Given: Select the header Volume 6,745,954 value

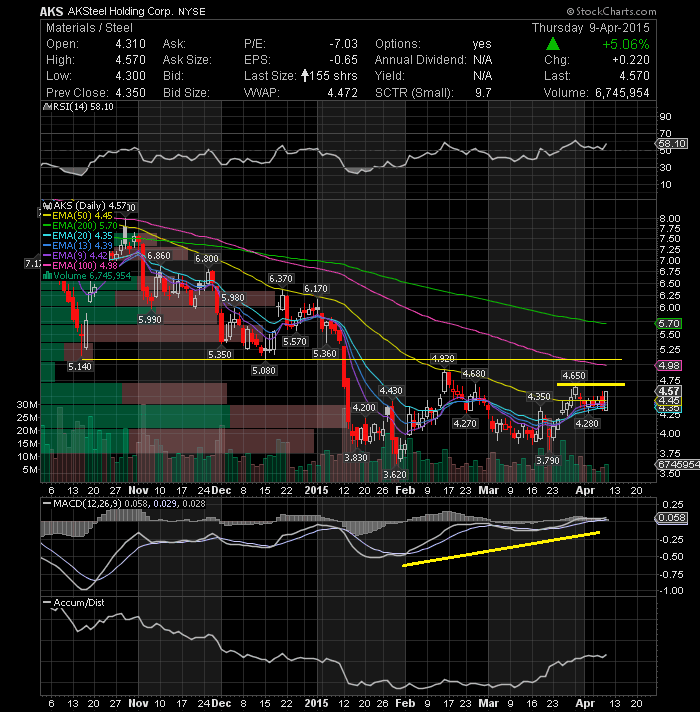Looking at the screenshot, I should point(622,92).
